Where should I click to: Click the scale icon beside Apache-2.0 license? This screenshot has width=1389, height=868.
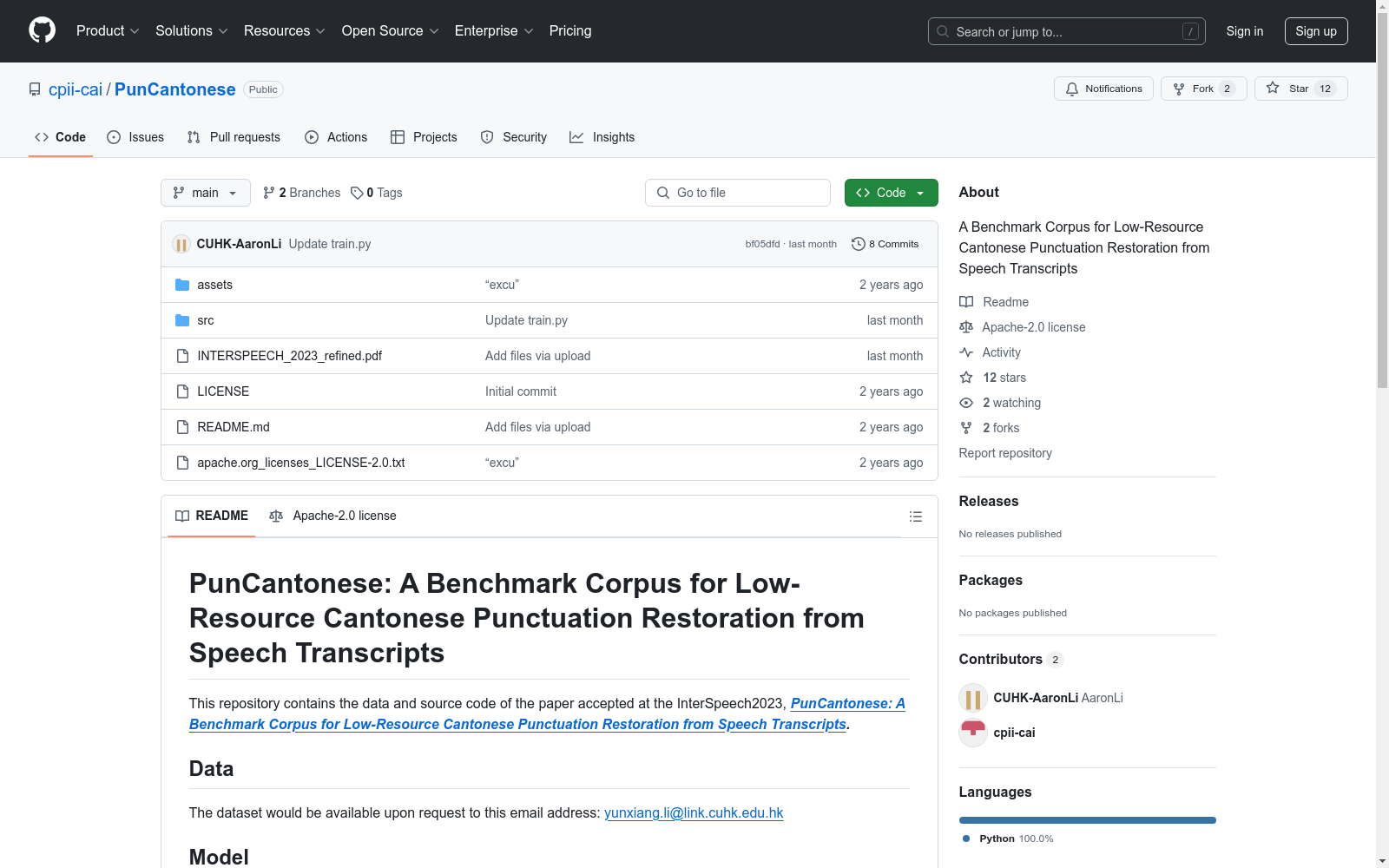966,327
